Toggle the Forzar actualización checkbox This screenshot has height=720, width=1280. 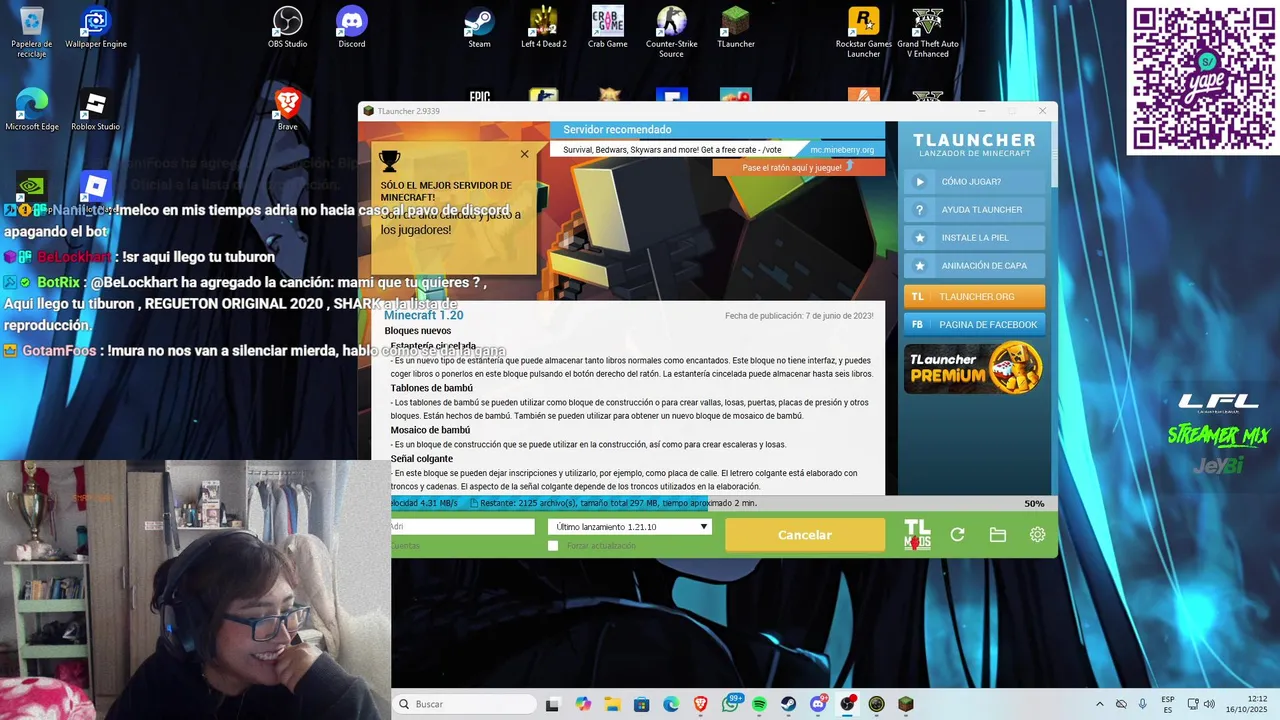tap(553, 546)
